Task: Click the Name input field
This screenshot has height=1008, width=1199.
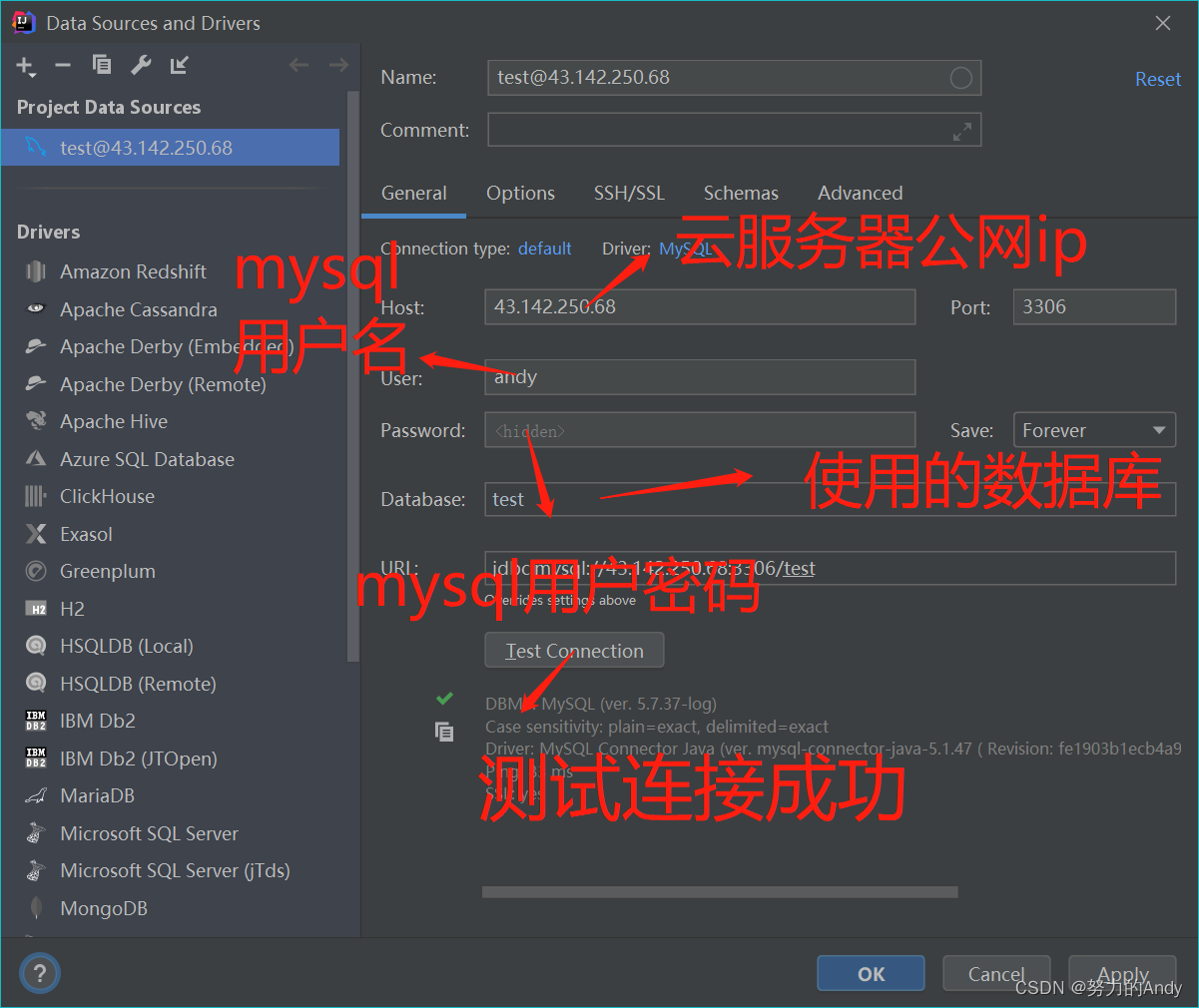Action: 734,78
